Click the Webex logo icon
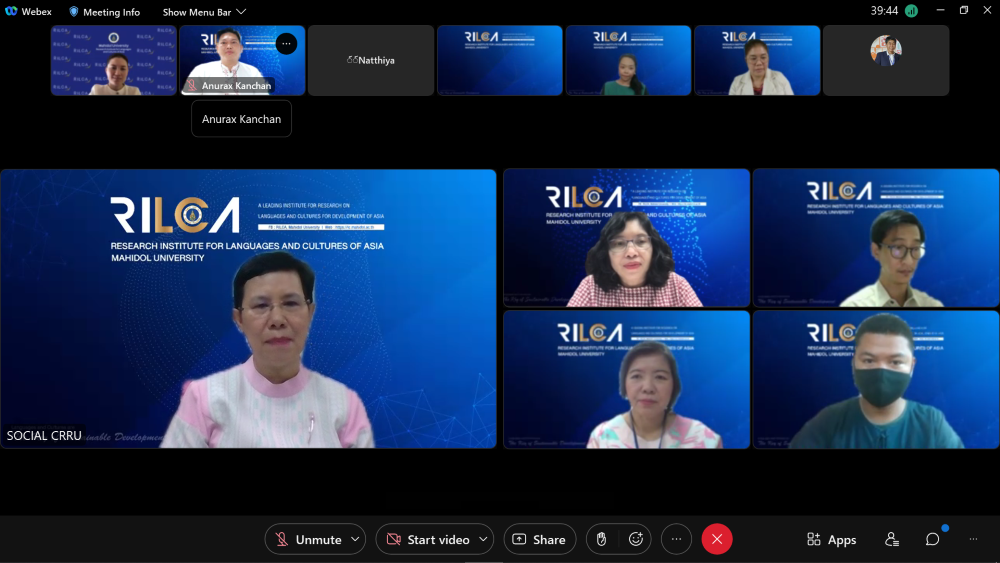This screenshot has height=563, width=1000. [11, 11]
